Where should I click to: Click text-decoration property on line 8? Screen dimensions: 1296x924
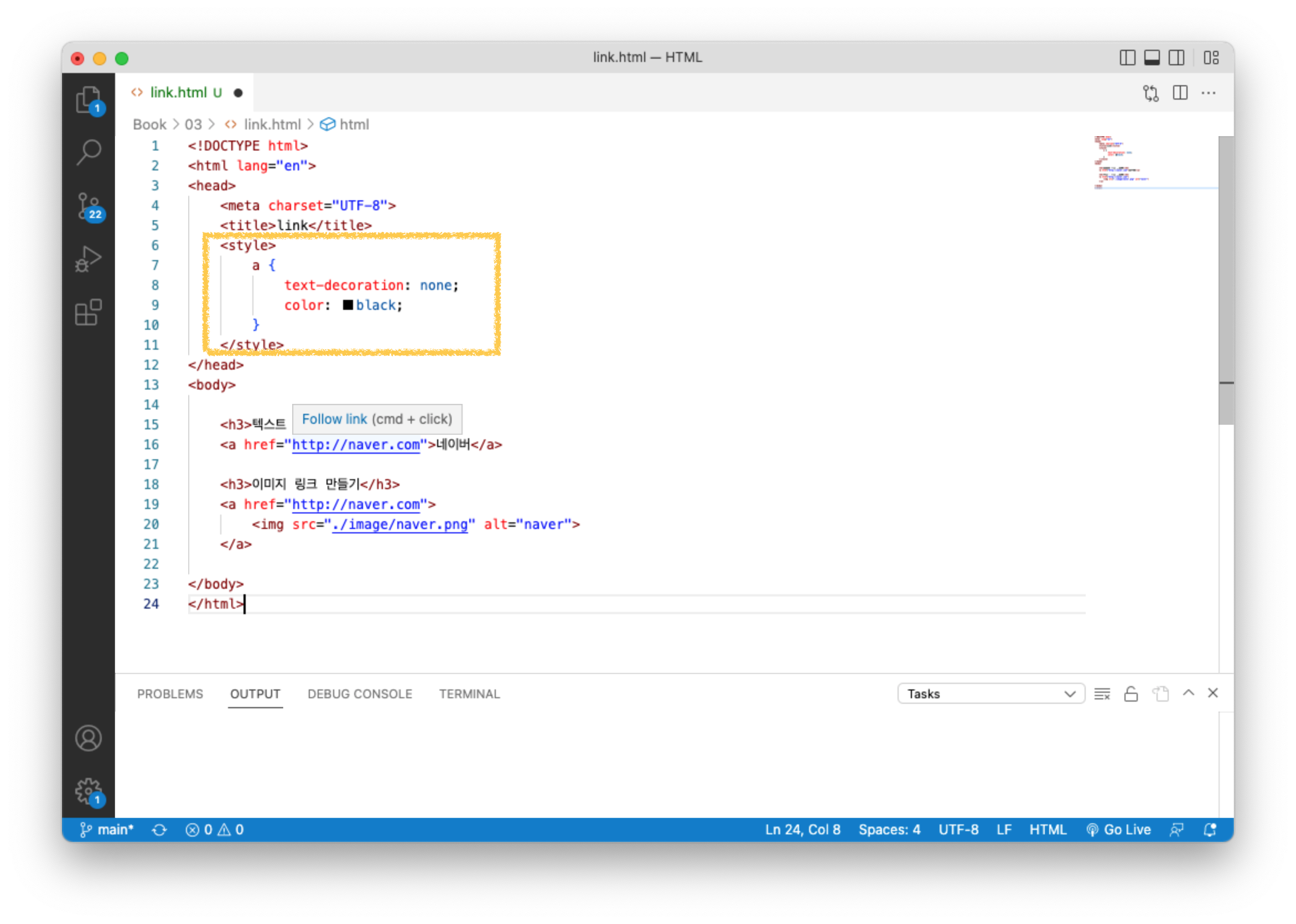tap(344, 285)
